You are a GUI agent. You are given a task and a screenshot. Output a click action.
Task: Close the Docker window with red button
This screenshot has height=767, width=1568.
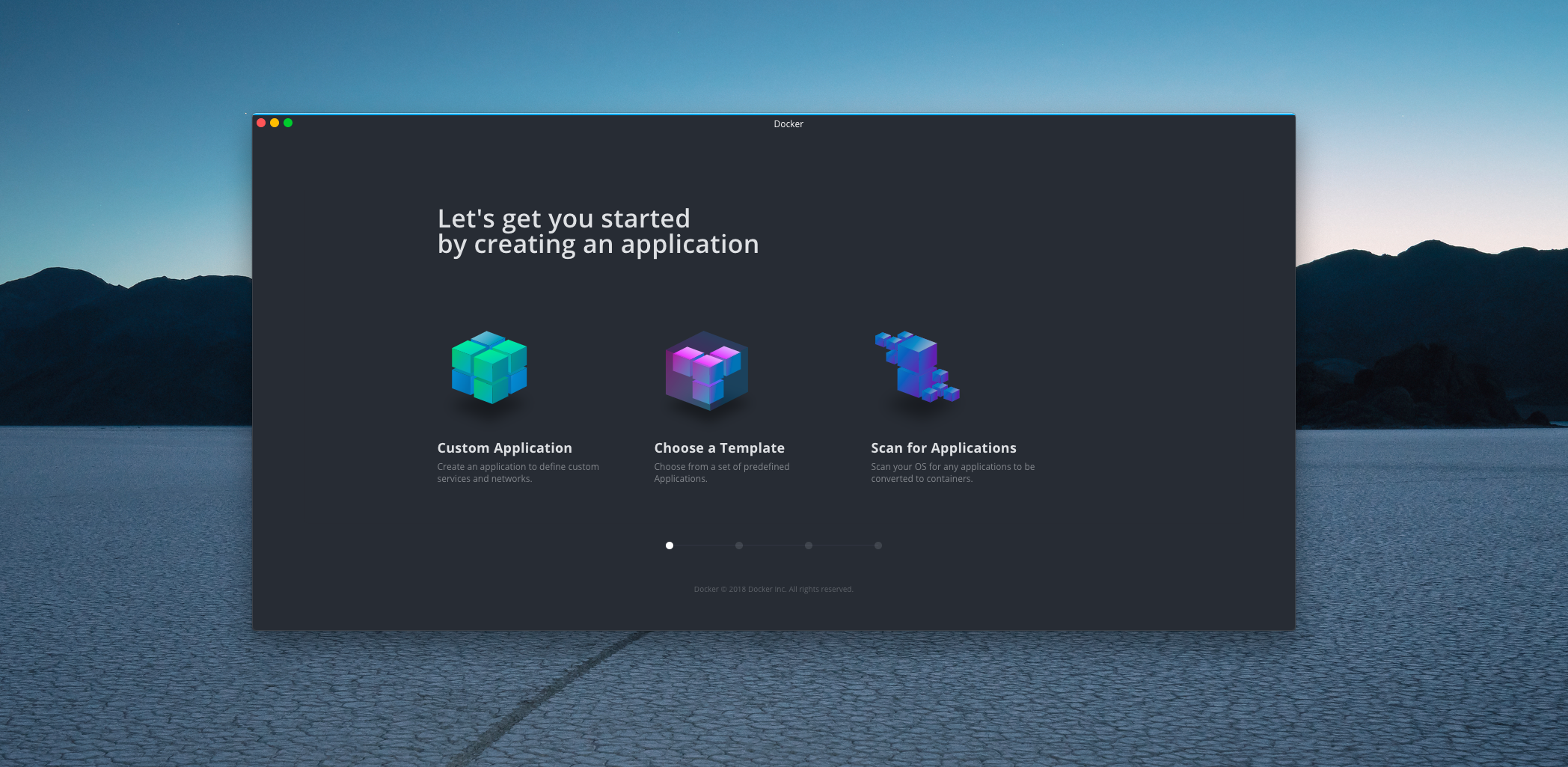261,123
